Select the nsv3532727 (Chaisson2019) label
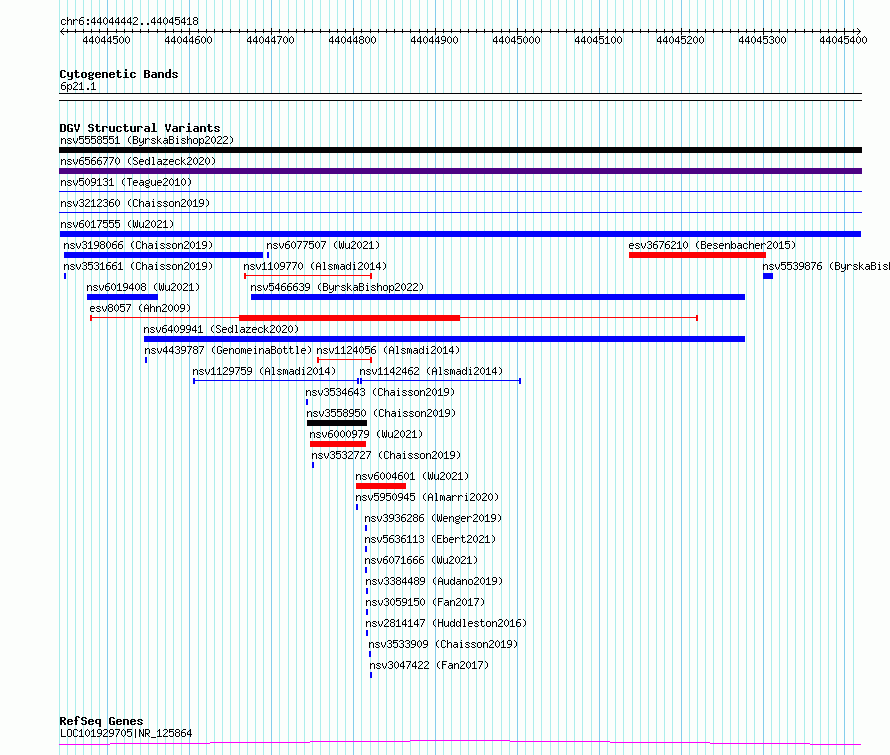890x755 pixels. point(386,455)
